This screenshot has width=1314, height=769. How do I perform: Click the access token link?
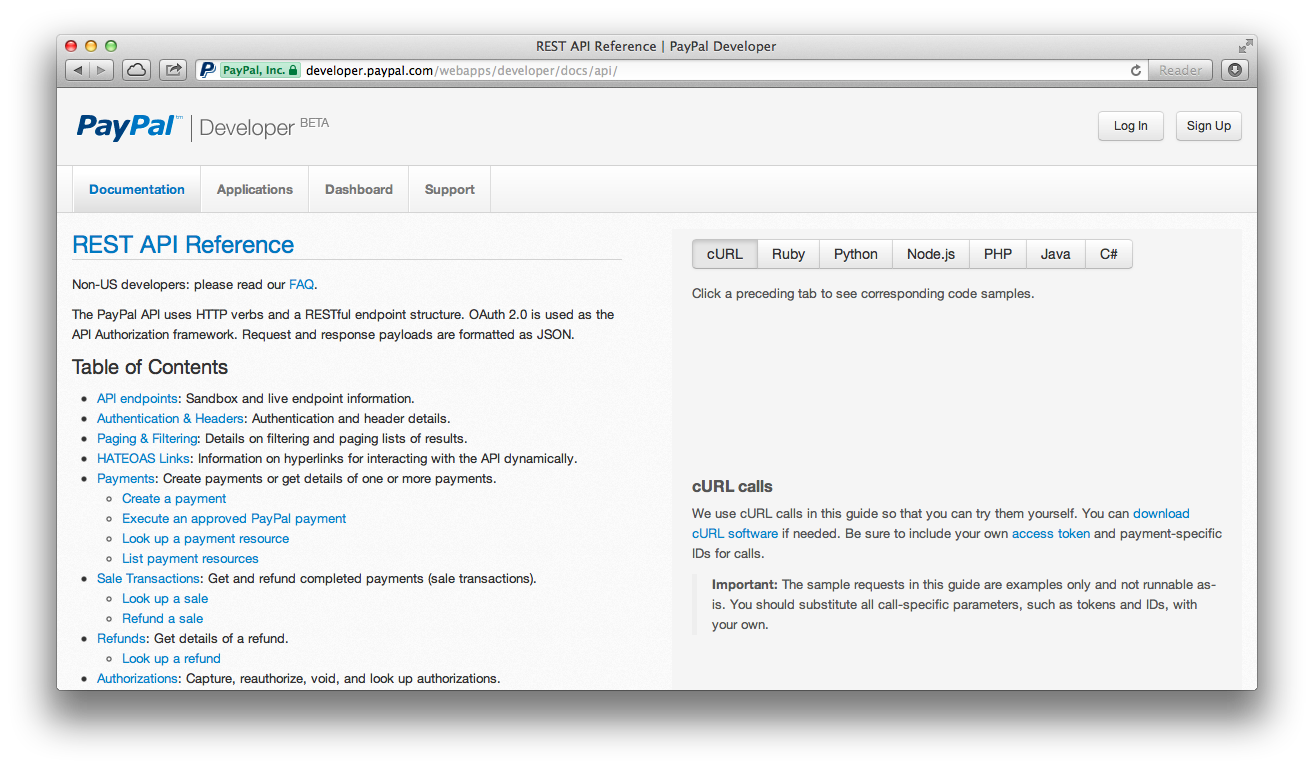coord(1051,533)
